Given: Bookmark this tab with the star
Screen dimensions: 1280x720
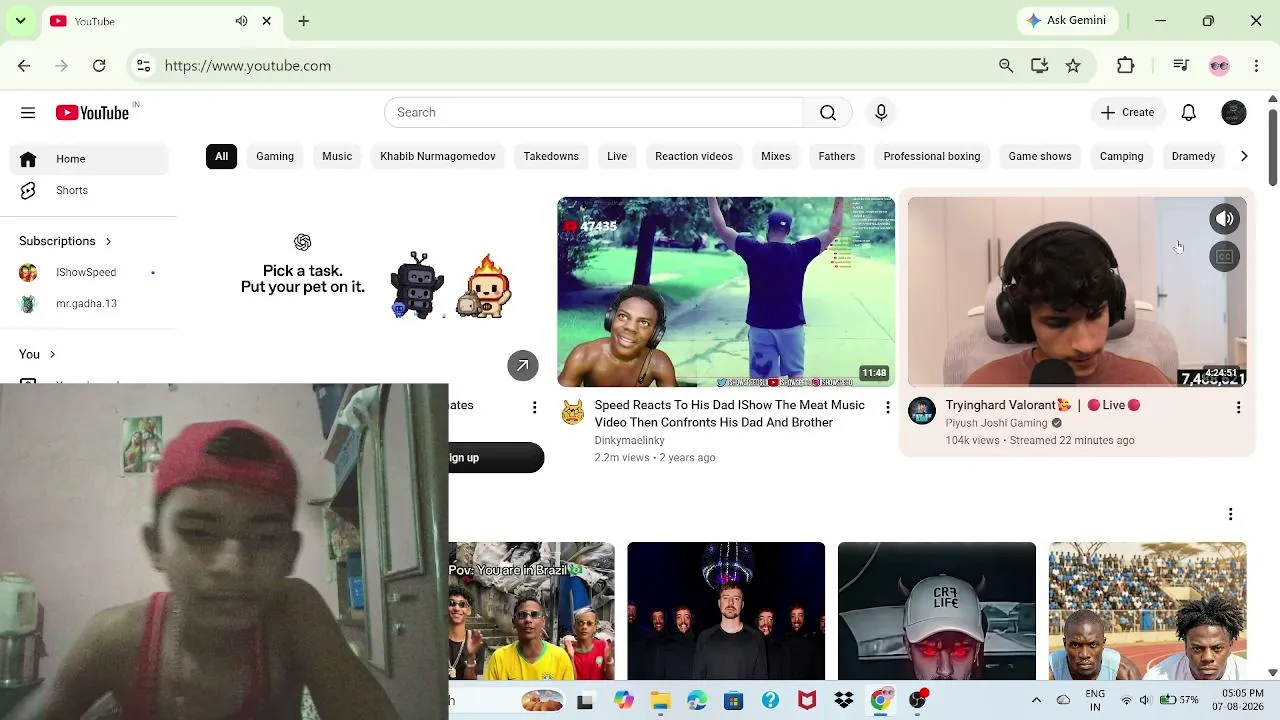Looking at the screenshot, I should [1073, 66].
